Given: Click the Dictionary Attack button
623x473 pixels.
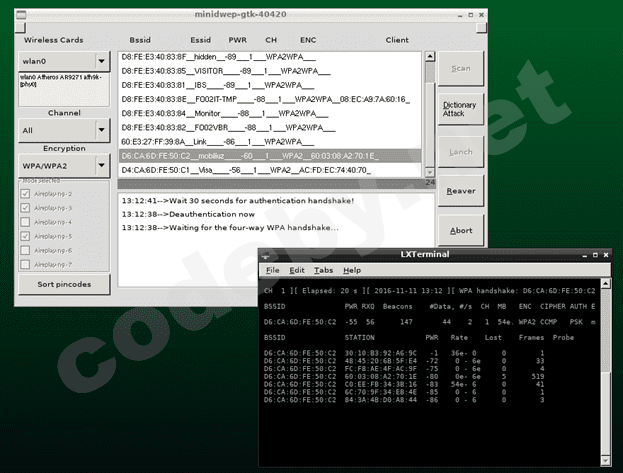Looking at the screenshot, I should (x=460, y=110).
